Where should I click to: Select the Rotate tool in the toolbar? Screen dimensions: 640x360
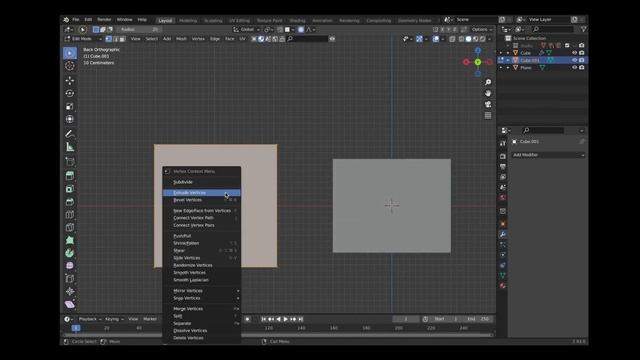(x=70, y=93)
